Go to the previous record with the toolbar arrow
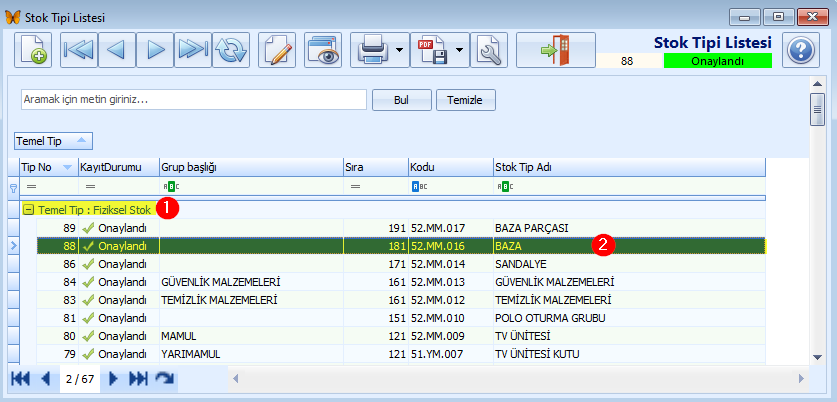This screenshot has height=402, width=837. [x=117, y=50]
